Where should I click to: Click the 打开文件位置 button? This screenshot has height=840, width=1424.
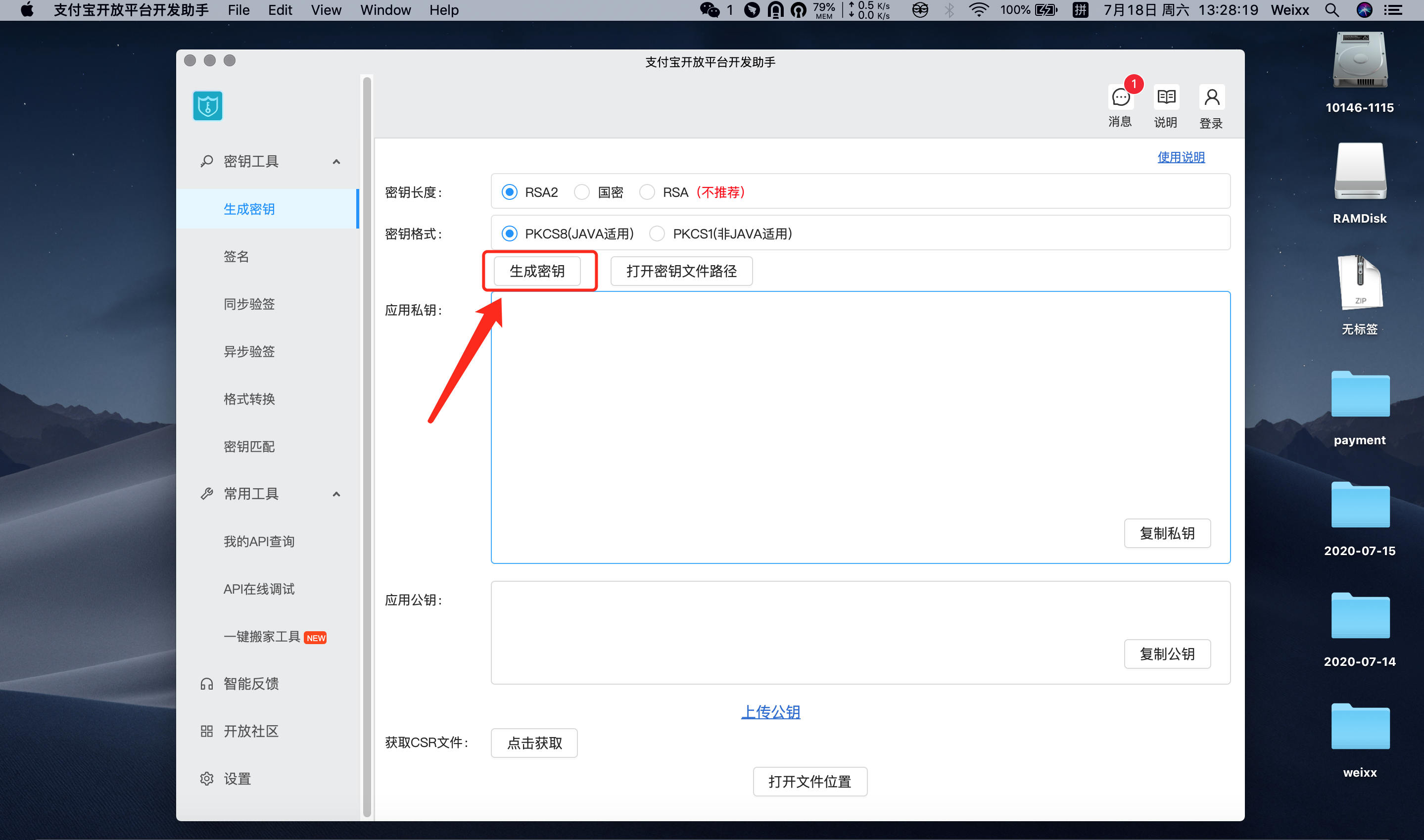810,782
